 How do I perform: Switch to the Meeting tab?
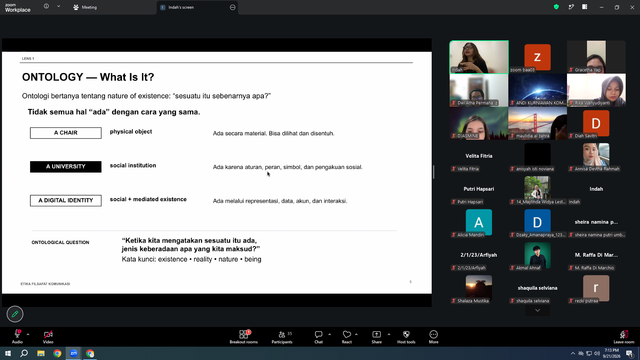[x=85, y=7]
